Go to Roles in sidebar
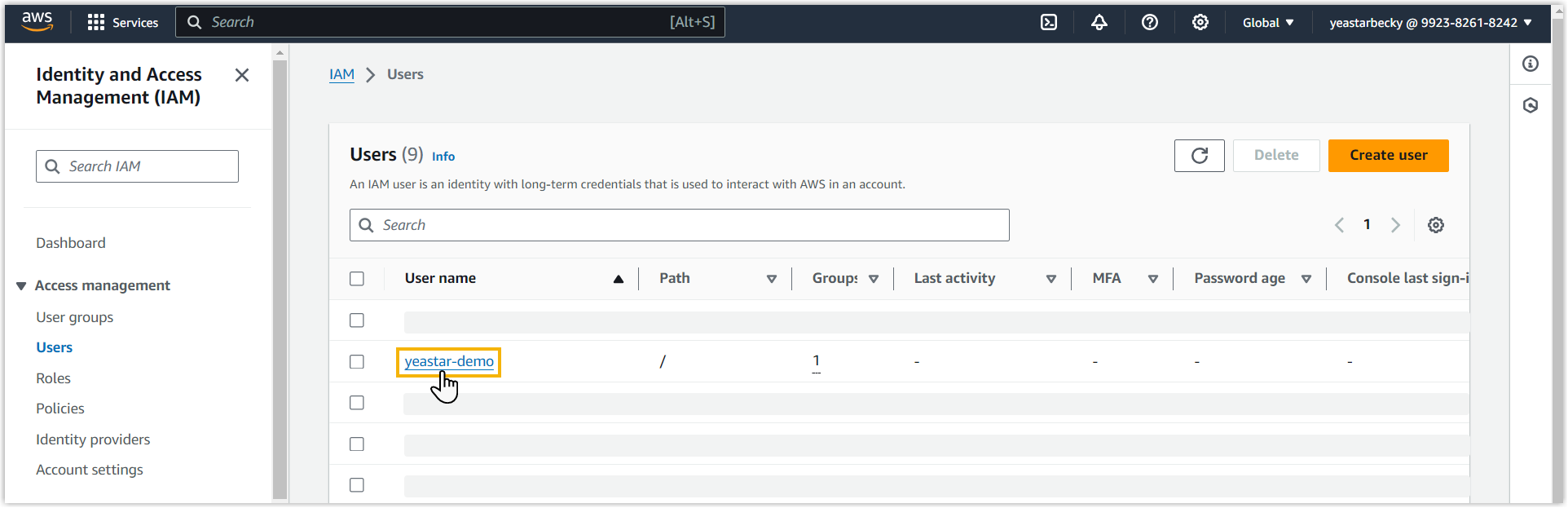The image size is (1568, 508). [x=53, y=378]
